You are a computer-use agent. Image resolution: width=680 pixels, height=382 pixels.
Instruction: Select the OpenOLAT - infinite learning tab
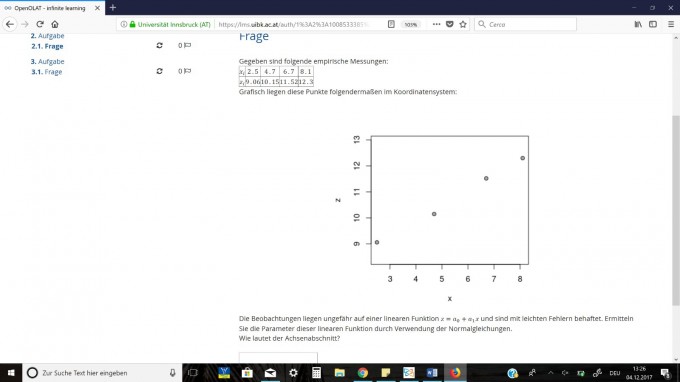(x=52, y=8)
